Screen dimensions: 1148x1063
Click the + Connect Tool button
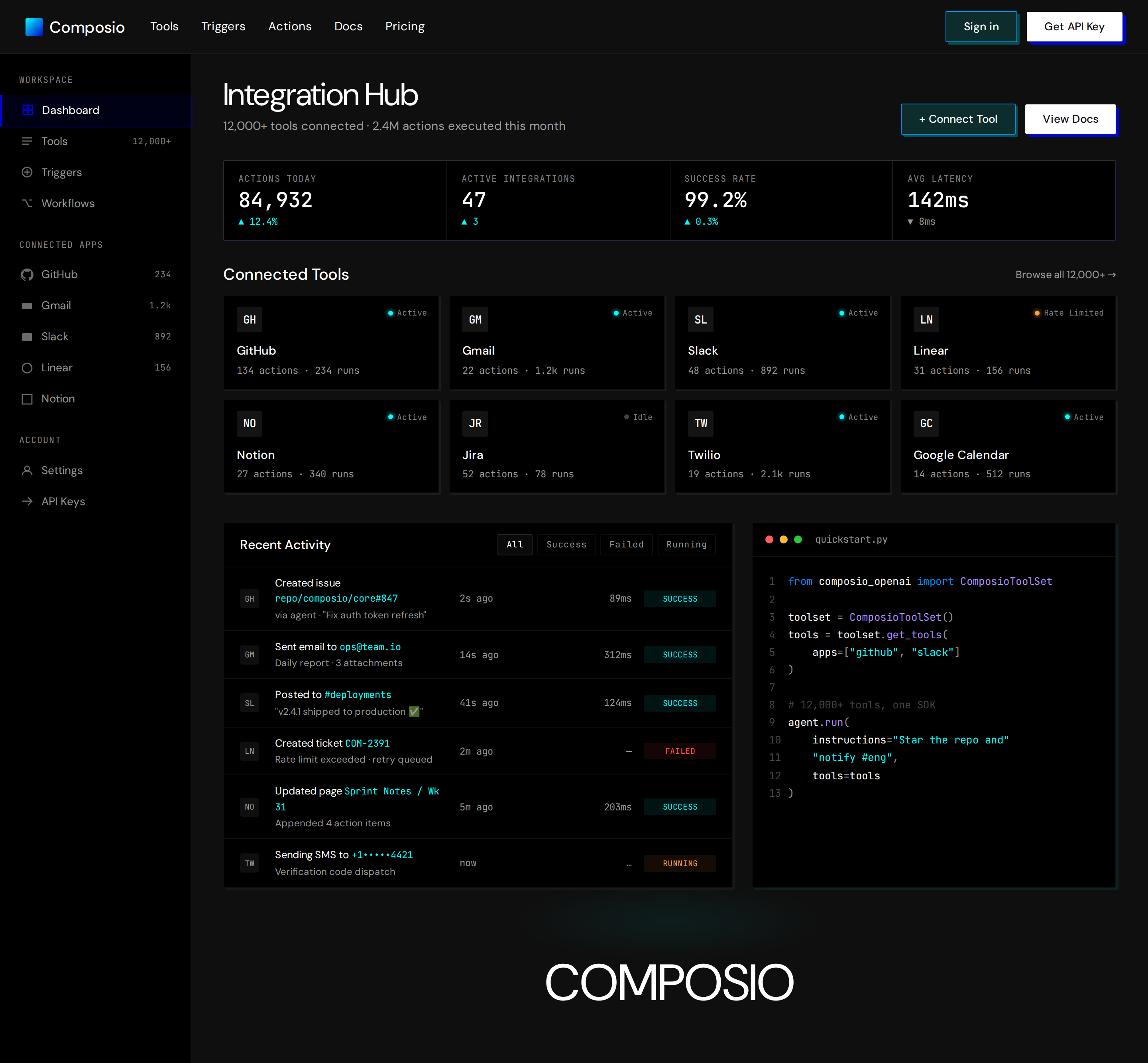click(957, 119)
